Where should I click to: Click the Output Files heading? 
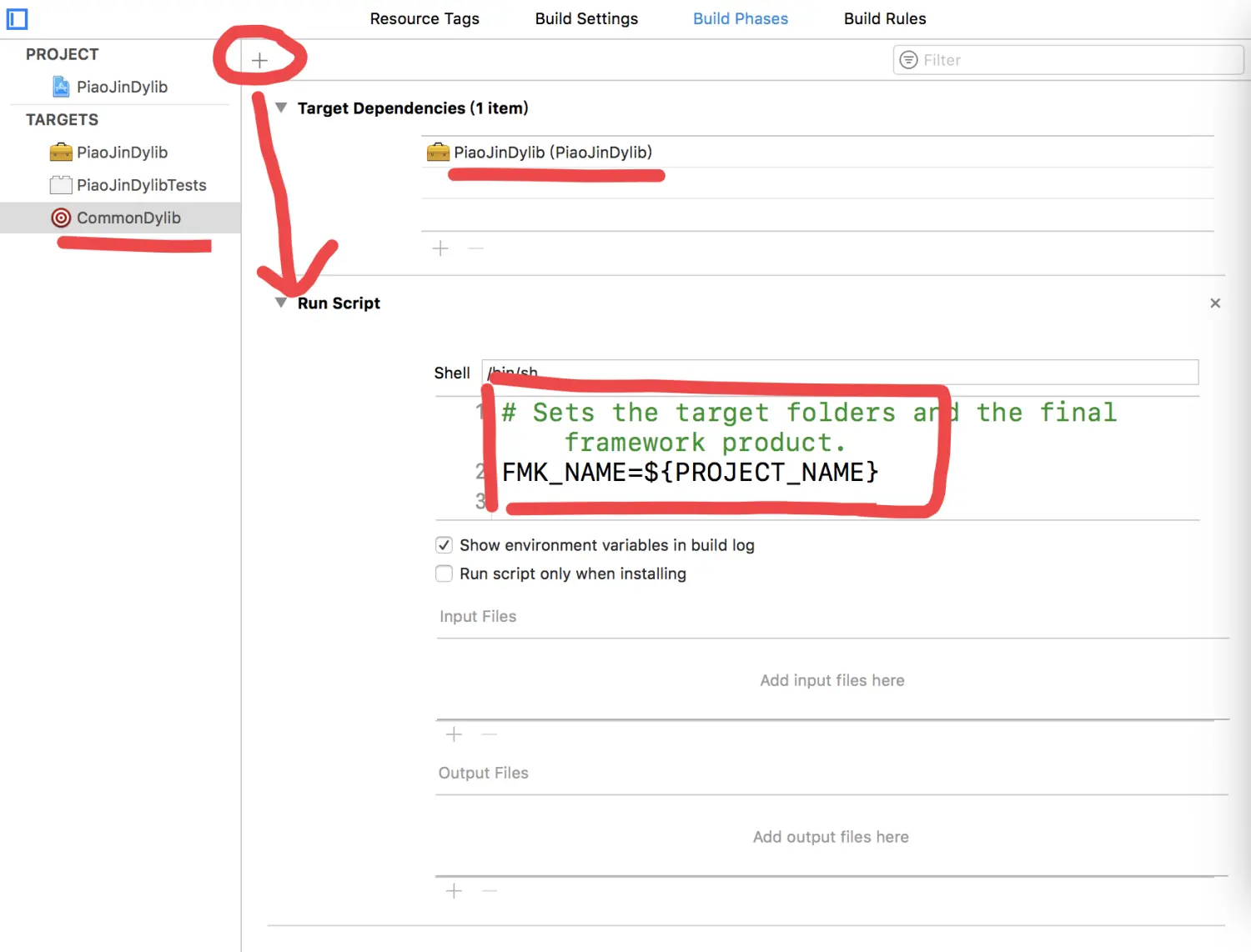[x=484, y=773]
